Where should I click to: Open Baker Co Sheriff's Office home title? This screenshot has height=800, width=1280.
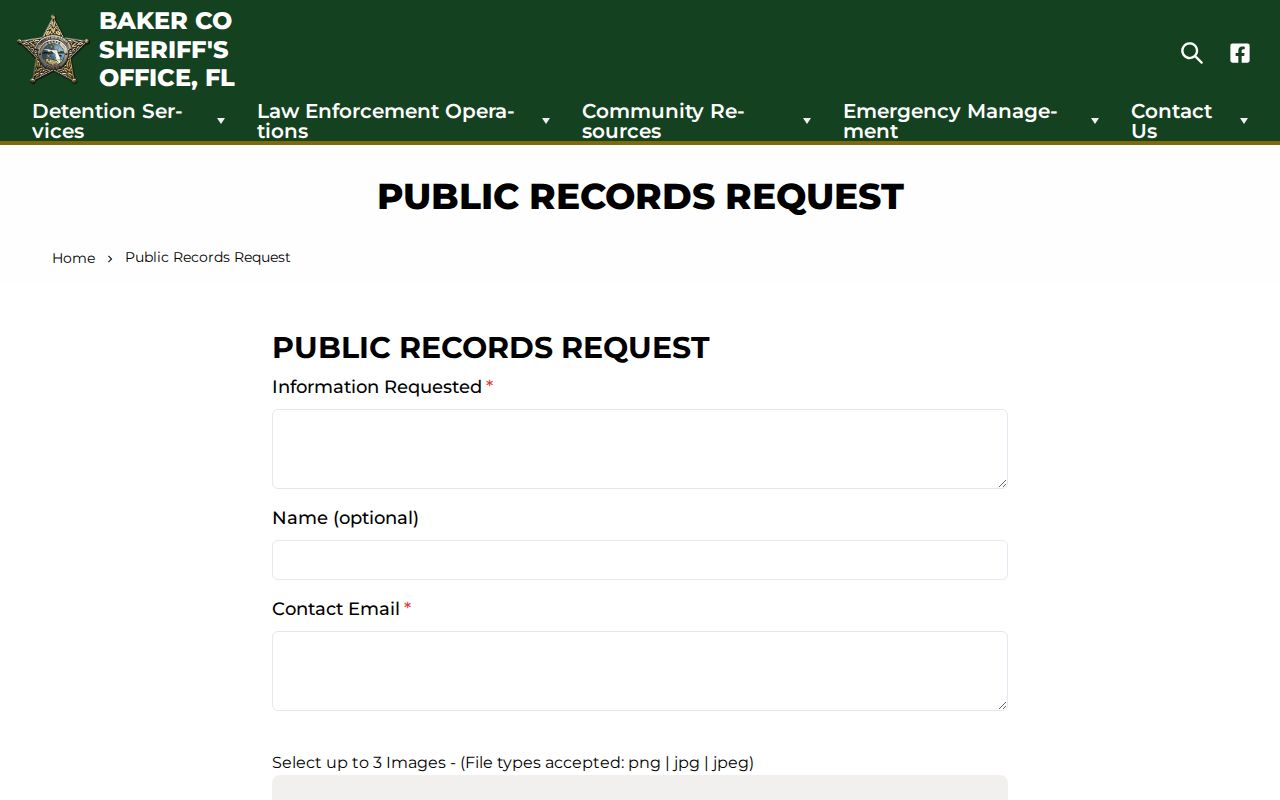coord(167,49)
